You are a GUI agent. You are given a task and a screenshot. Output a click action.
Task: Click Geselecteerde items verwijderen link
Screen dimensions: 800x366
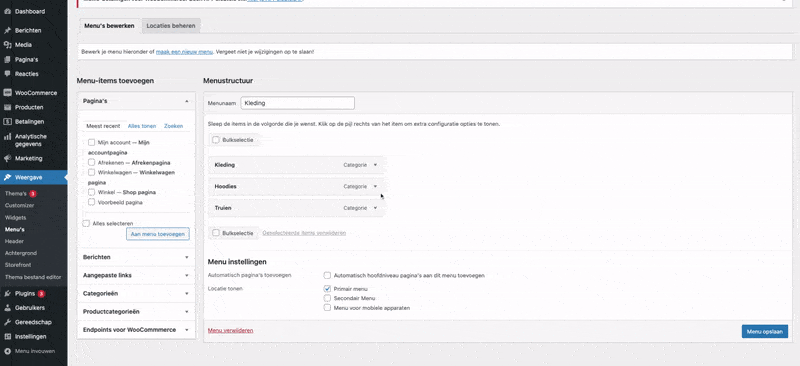coord(304,233)
